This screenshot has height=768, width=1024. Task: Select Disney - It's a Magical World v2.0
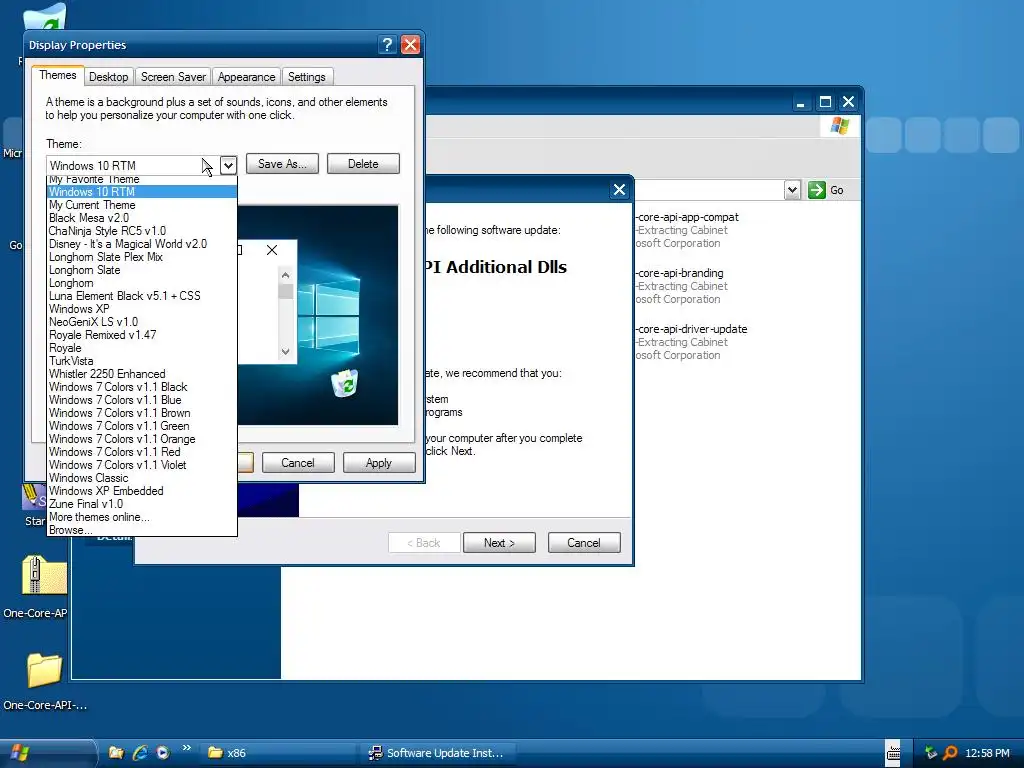point(142,244)
